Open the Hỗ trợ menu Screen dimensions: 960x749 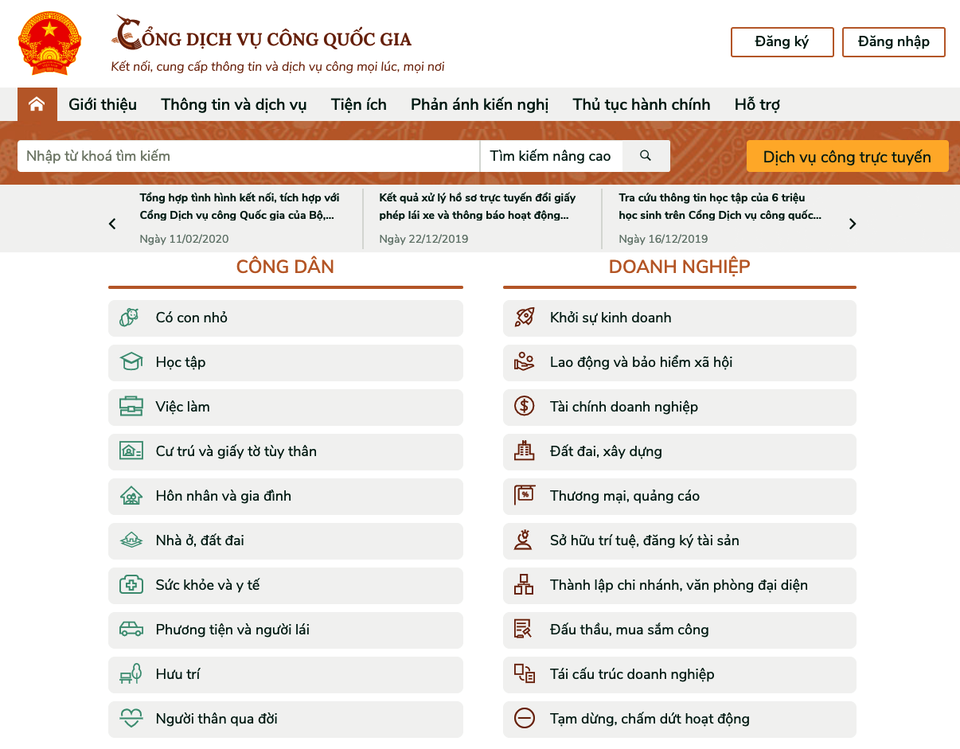(x=757, y=105)
